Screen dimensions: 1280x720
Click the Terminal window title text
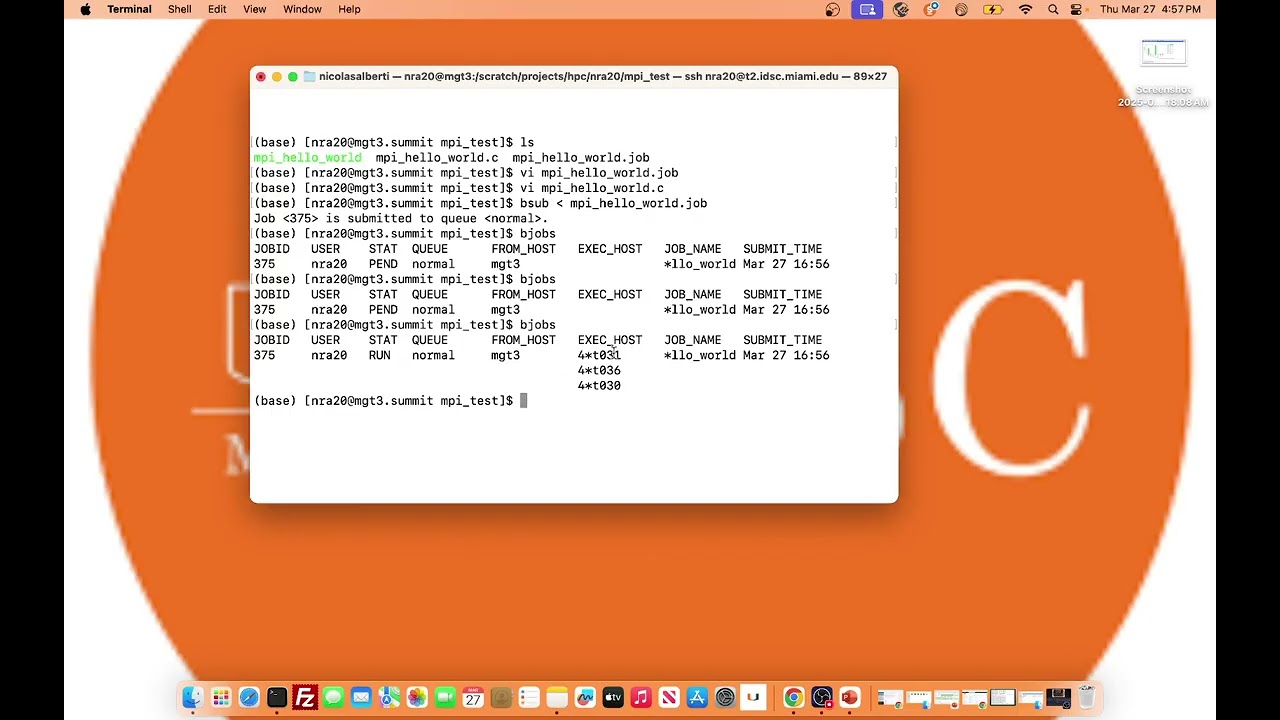(603, 77)
